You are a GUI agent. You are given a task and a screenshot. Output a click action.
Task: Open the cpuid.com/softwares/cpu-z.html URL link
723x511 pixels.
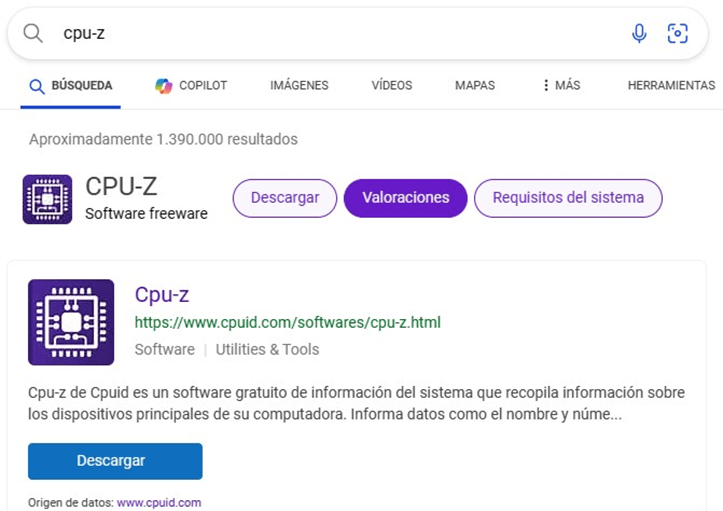coord(288,322)
